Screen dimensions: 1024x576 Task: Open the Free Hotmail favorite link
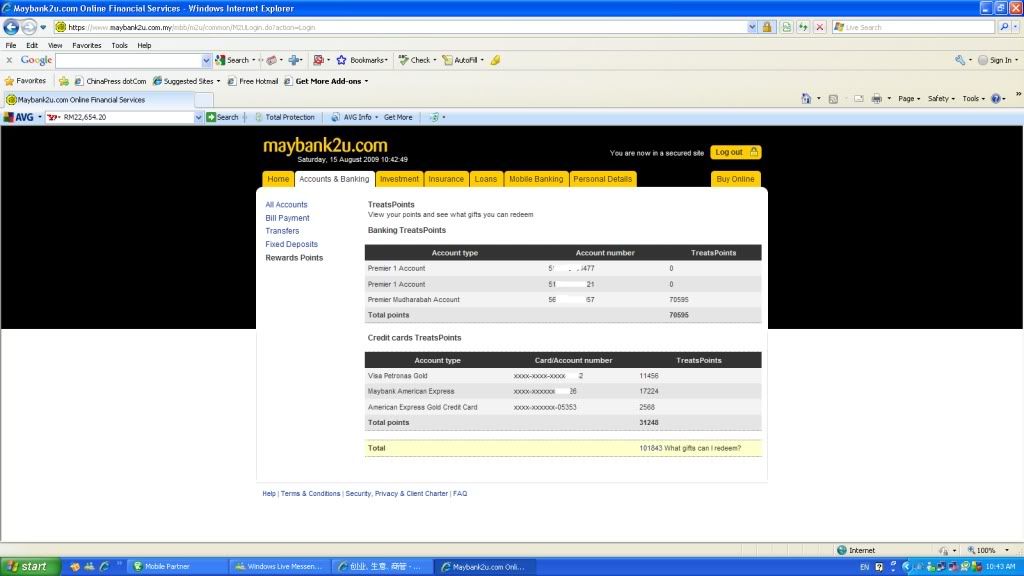(x=253, y=81)
